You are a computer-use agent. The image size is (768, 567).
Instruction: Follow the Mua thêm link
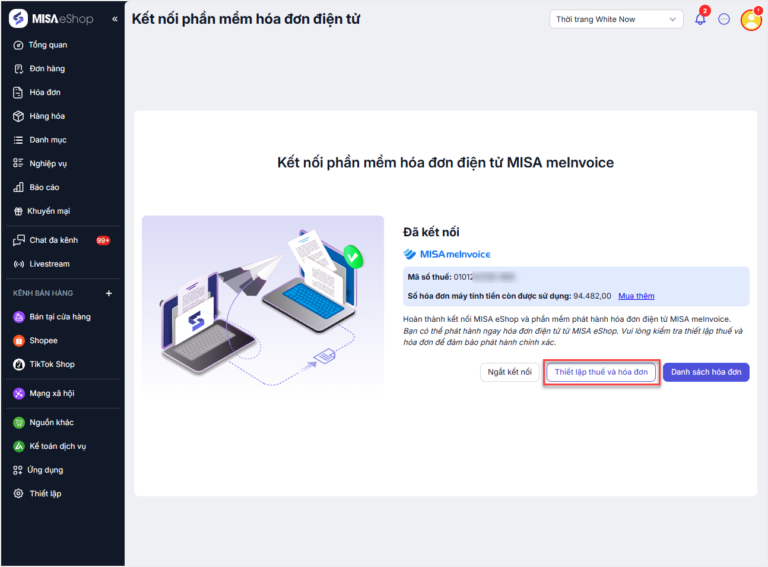pyautogui.click(x=636, y=296)
